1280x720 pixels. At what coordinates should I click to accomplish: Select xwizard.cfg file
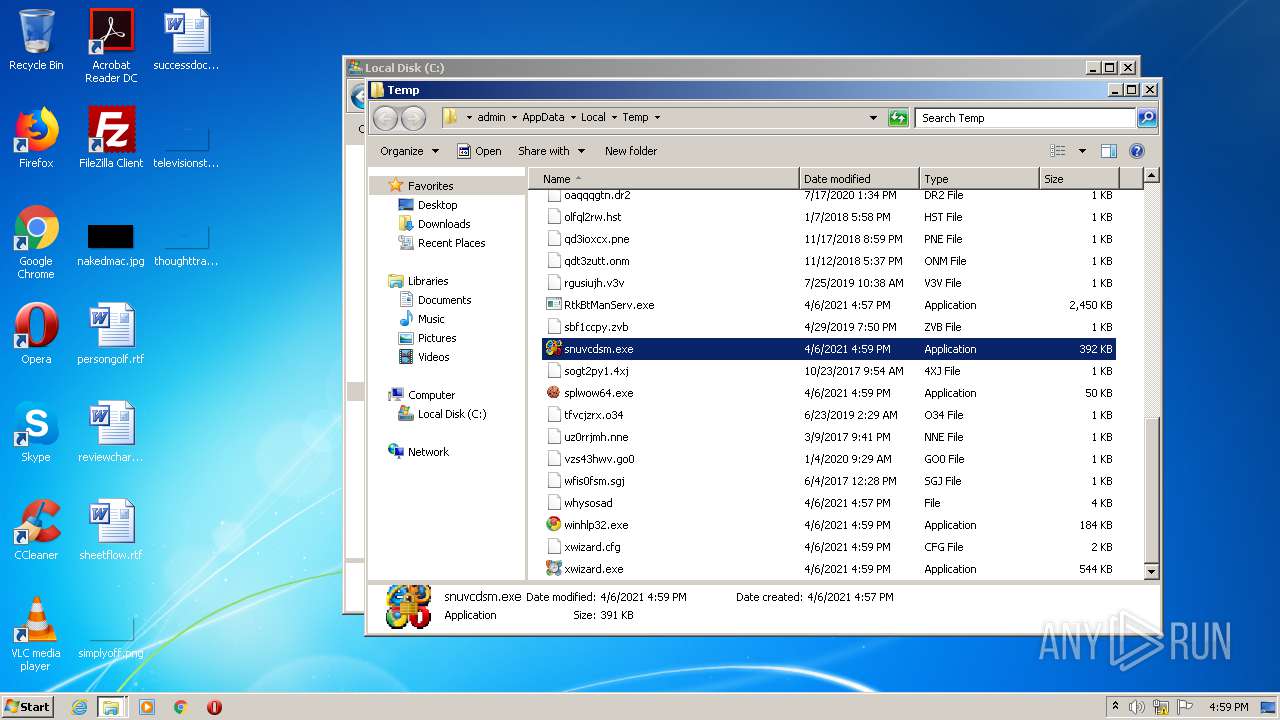[828, 547]
